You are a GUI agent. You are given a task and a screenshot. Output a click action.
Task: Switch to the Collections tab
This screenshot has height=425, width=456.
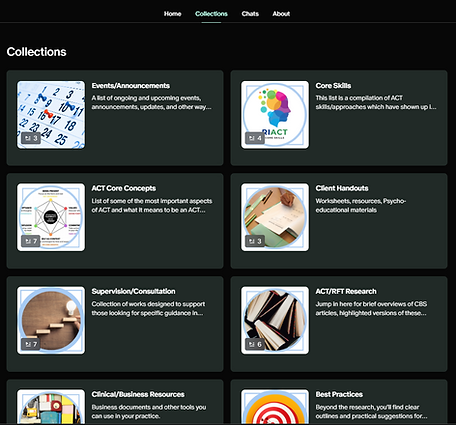tap(211, 14)
